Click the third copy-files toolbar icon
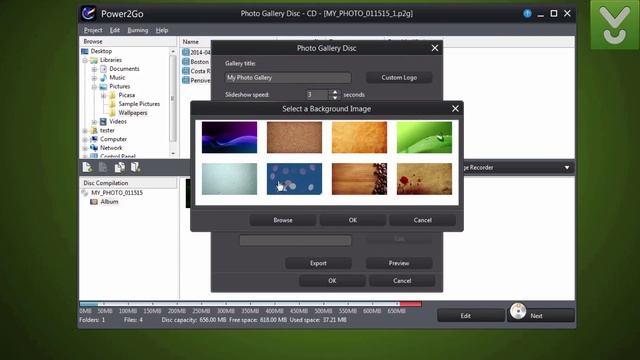Screen dimensions: 640x360 pos(120,167)
